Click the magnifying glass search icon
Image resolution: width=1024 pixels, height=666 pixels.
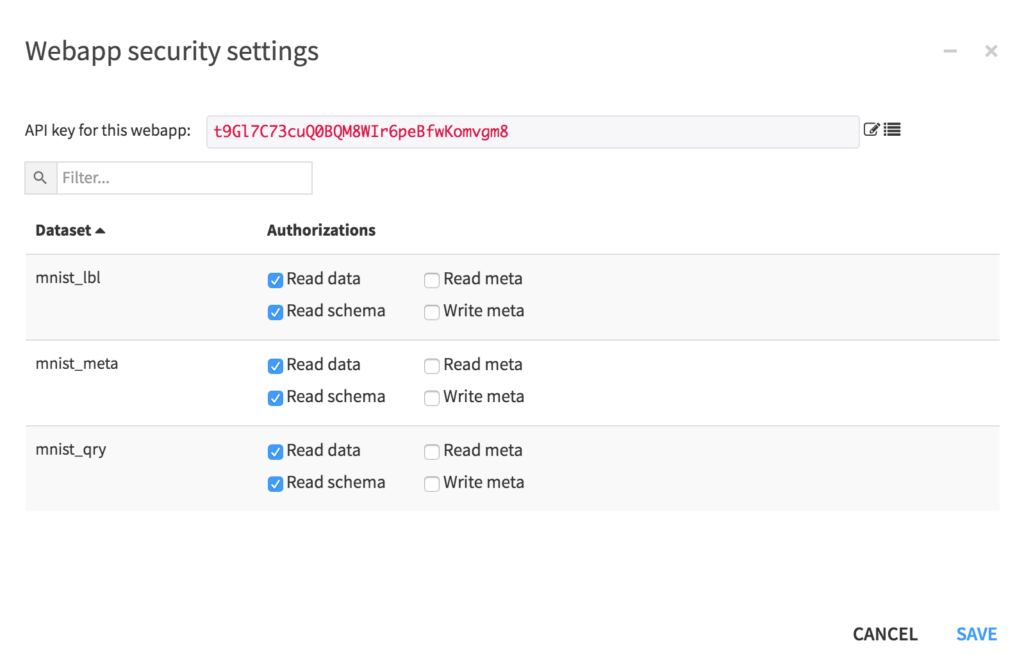[x=39, y=177]
